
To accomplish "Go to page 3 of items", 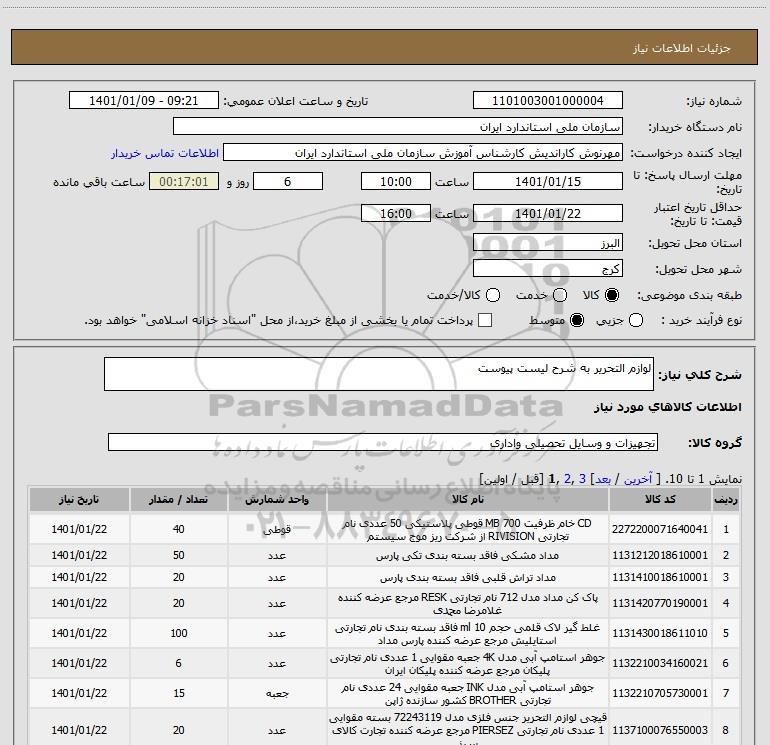I will tap(582, 479).
